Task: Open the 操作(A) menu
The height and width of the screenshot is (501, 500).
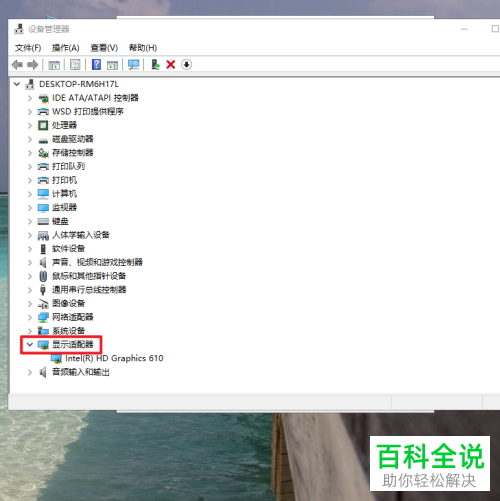Action: pyautogui.click(x=66, y=48)
